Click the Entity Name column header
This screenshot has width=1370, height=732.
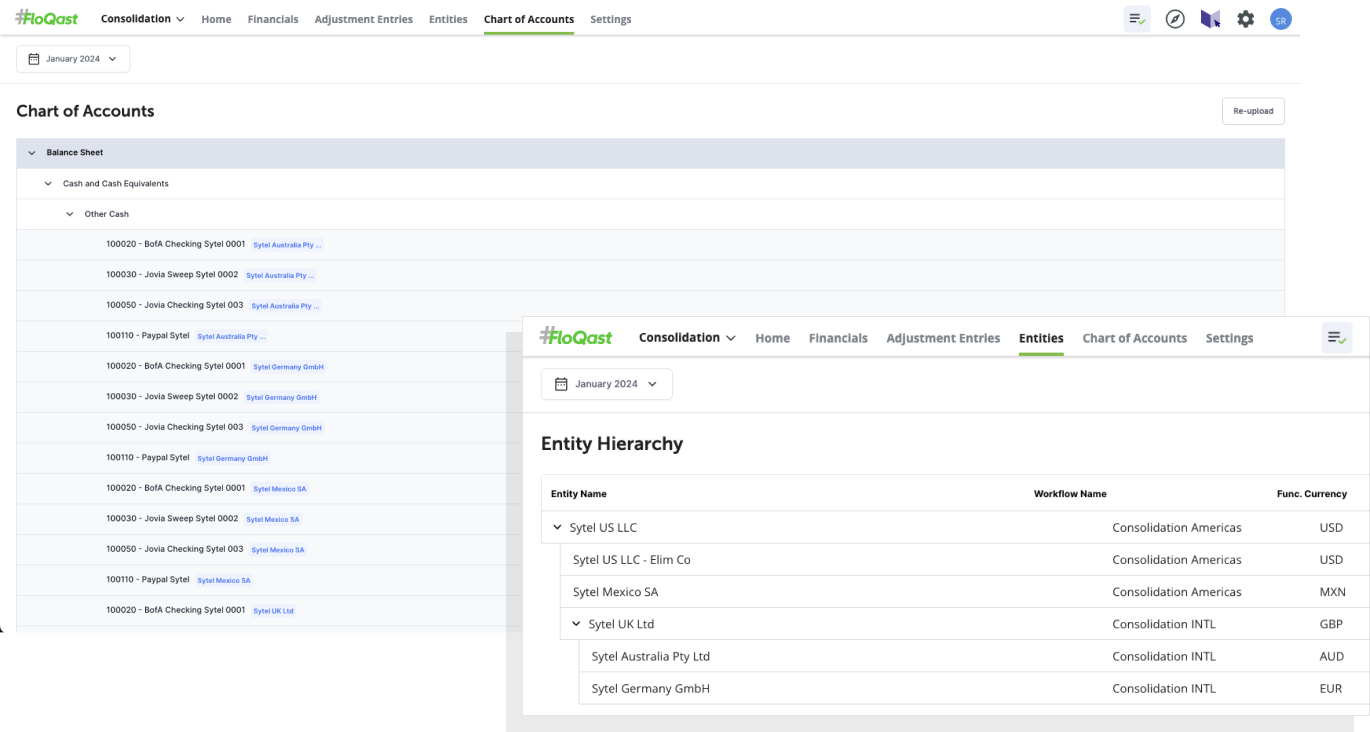click(x=579, y=494)
